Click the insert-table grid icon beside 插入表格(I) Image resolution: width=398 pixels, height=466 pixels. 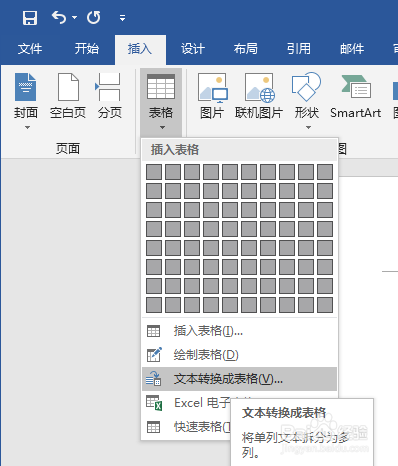point(154,331)
